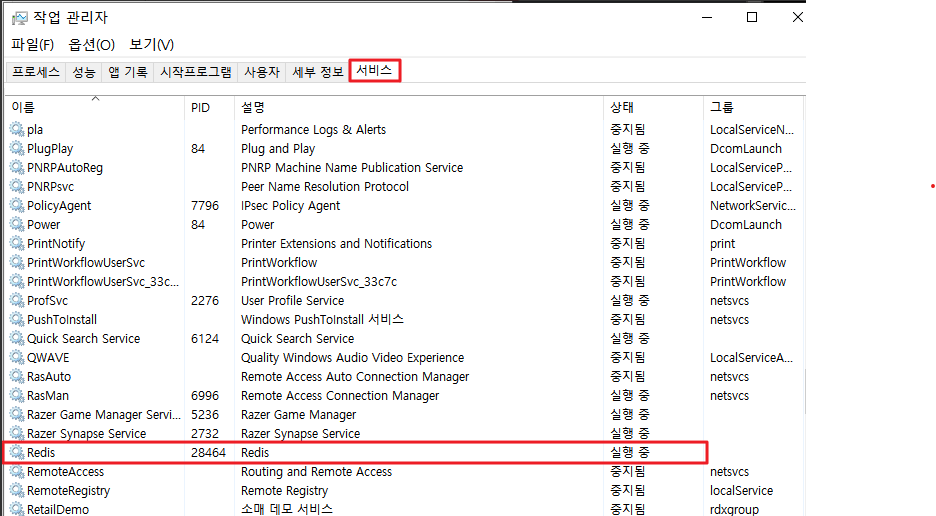Image resolution: width=936 pixels, height=516 pixels.
Task: Switch to the 프로세스 tab
Action: tap(36, 72)
